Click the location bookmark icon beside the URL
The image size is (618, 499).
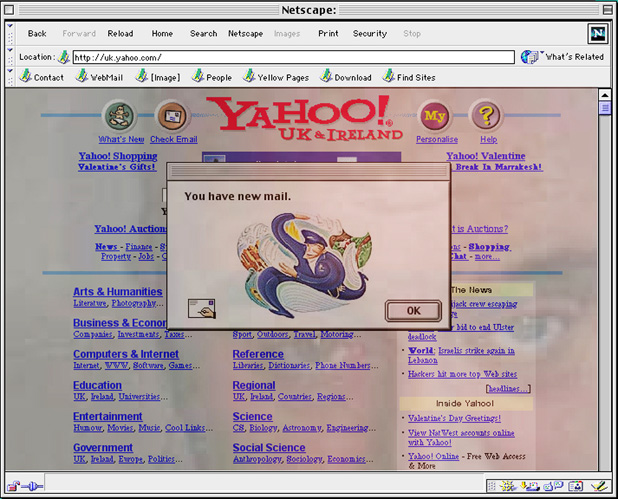coord(64,57)
